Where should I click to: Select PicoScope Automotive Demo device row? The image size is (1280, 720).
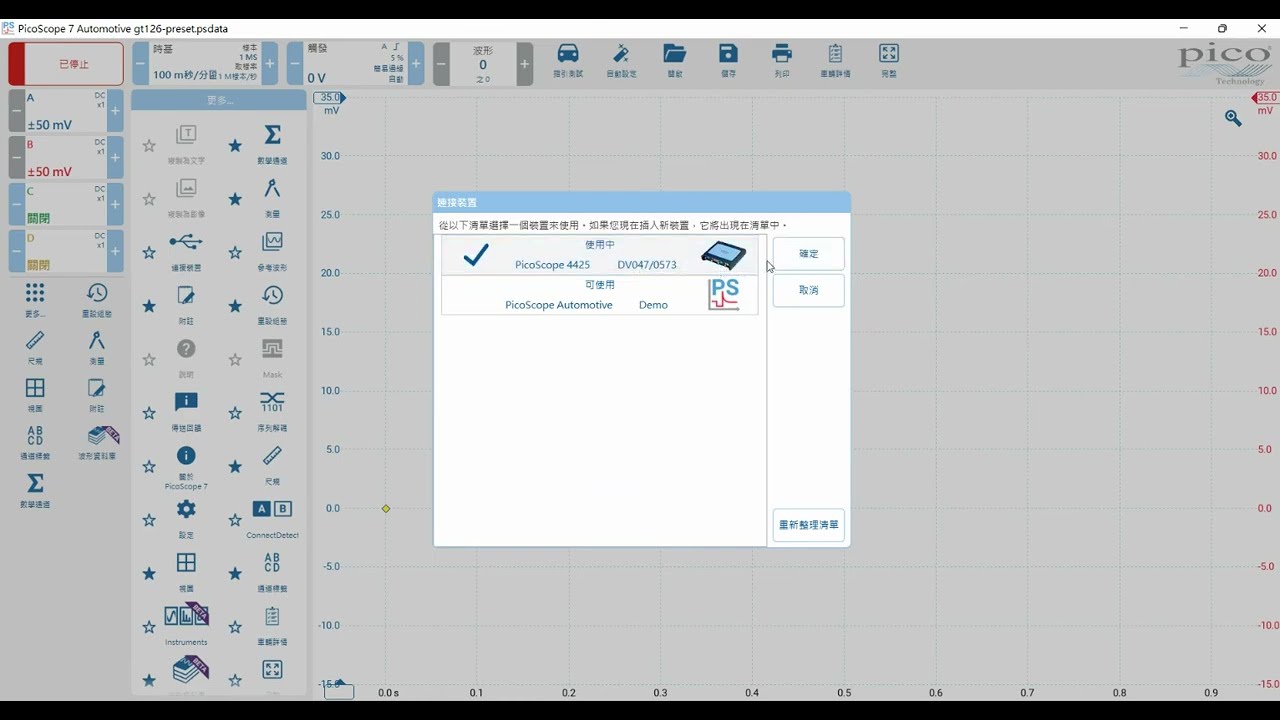coord(599,295)
